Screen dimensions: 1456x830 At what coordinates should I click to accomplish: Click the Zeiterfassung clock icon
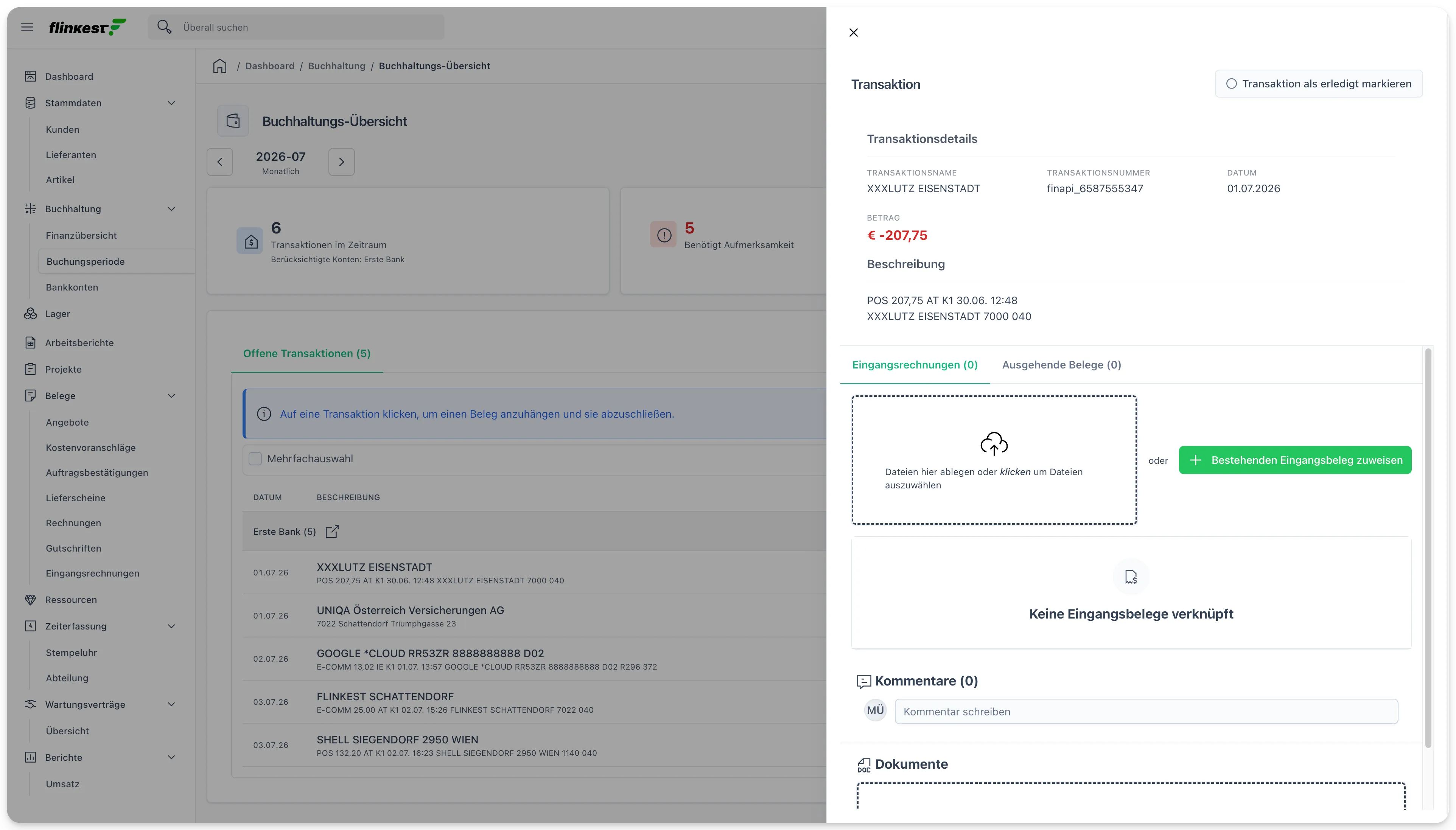pyautogui.click(x=31, y=626)
